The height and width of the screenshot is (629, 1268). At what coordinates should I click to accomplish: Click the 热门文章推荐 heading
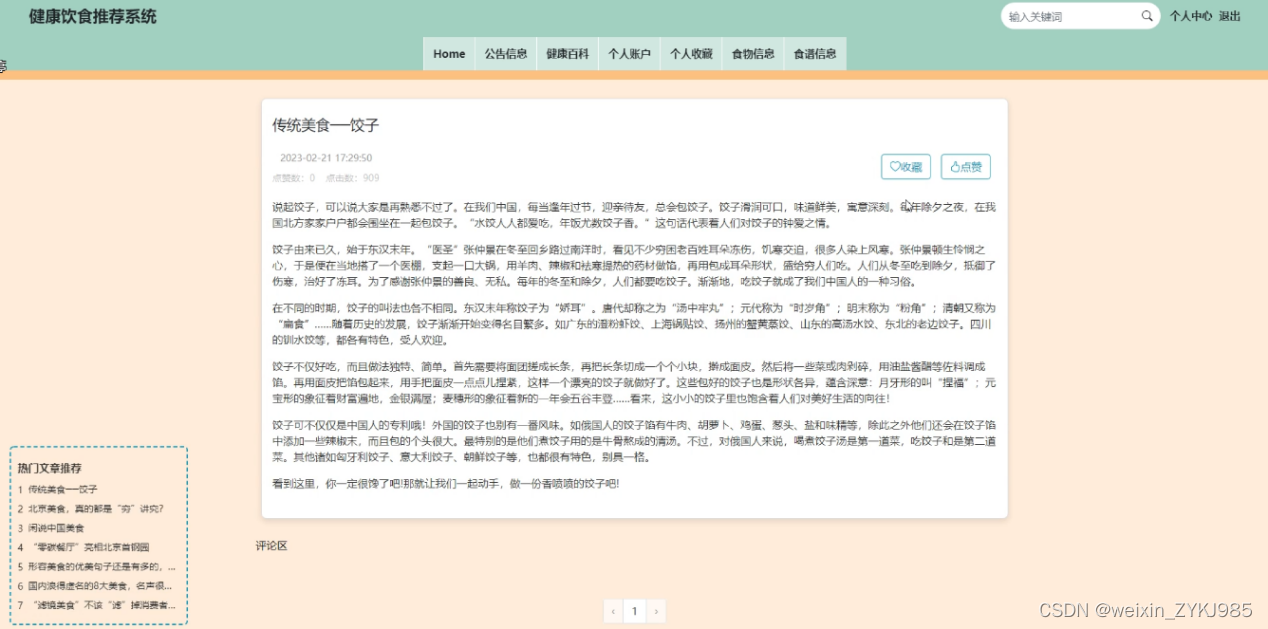pos(50,468)
